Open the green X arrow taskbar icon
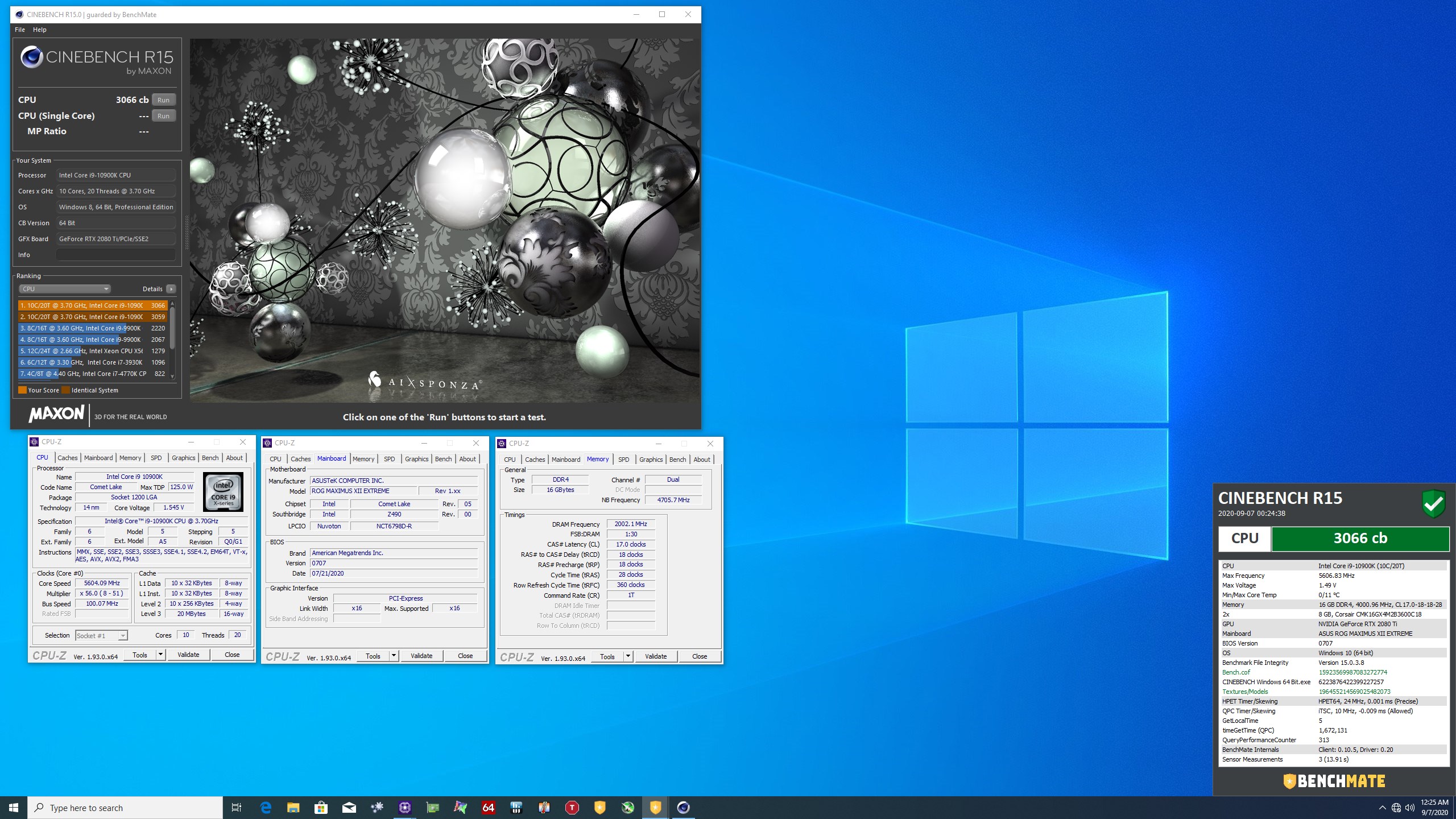 [627, 808]
